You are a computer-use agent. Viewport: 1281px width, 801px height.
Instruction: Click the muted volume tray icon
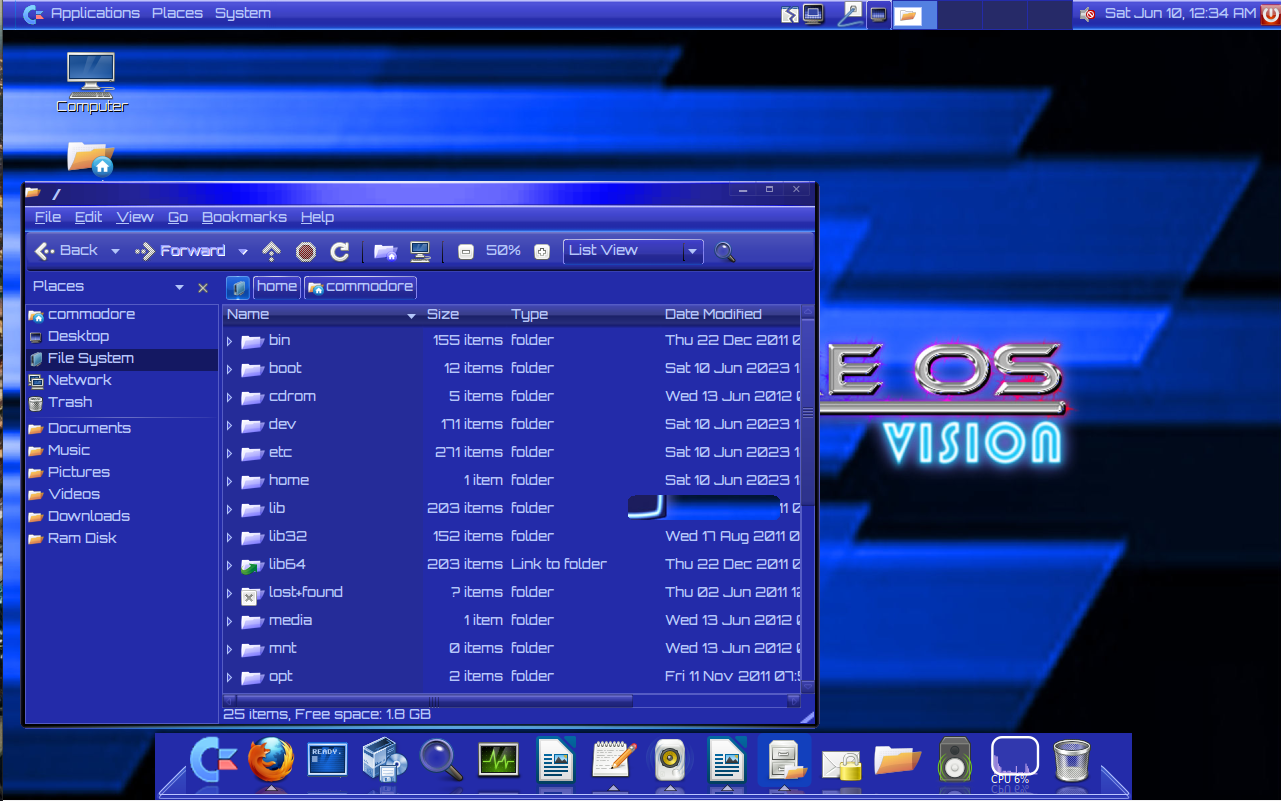coord(1087,14)
